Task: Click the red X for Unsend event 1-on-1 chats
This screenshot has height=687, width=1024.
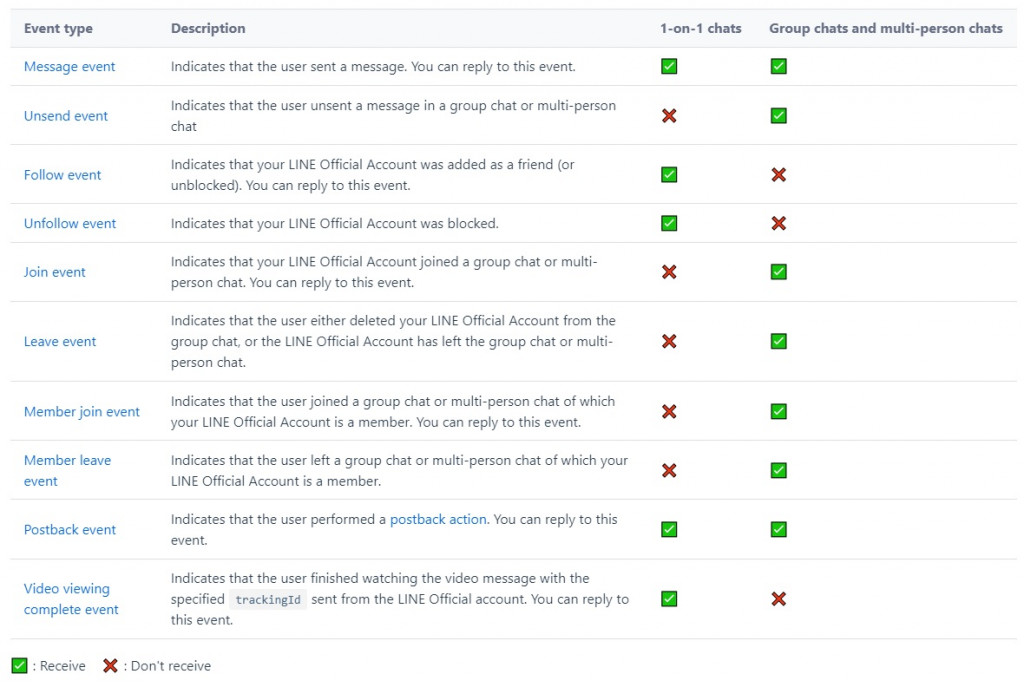Action: tap(669, 116)
